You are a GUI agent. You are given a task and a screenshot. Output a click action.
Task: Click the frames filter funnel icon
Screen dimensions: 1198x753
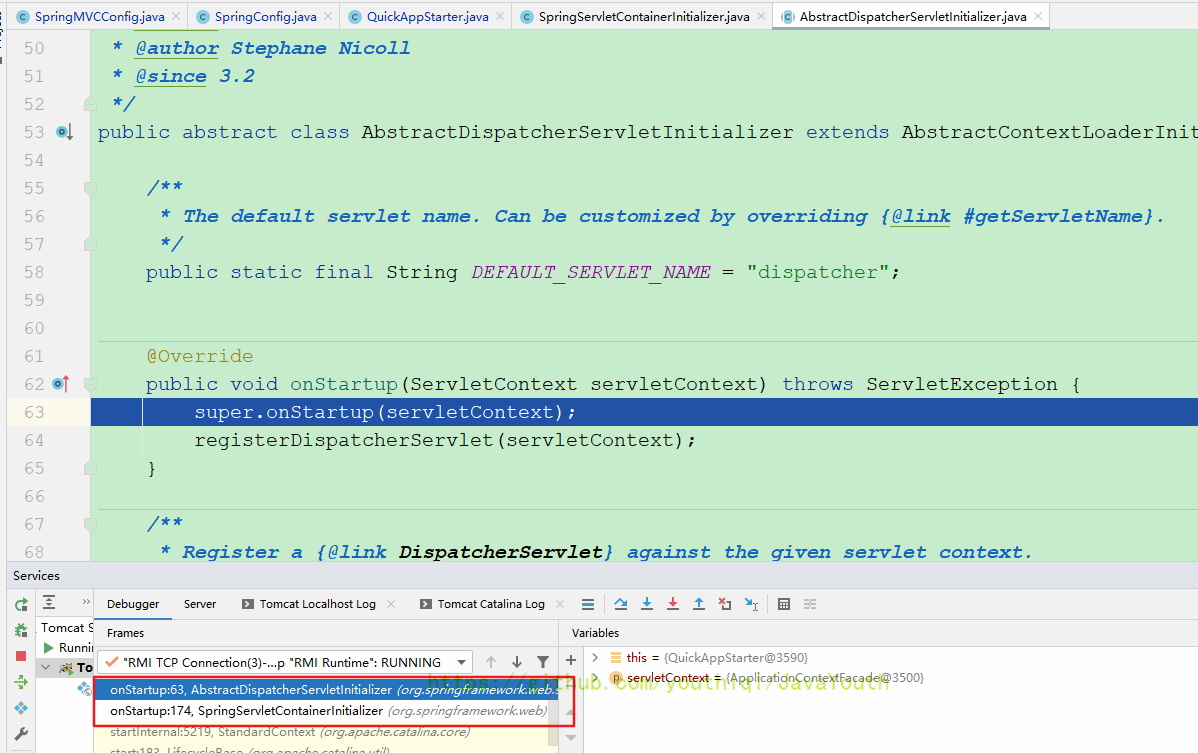coord(543,662)
